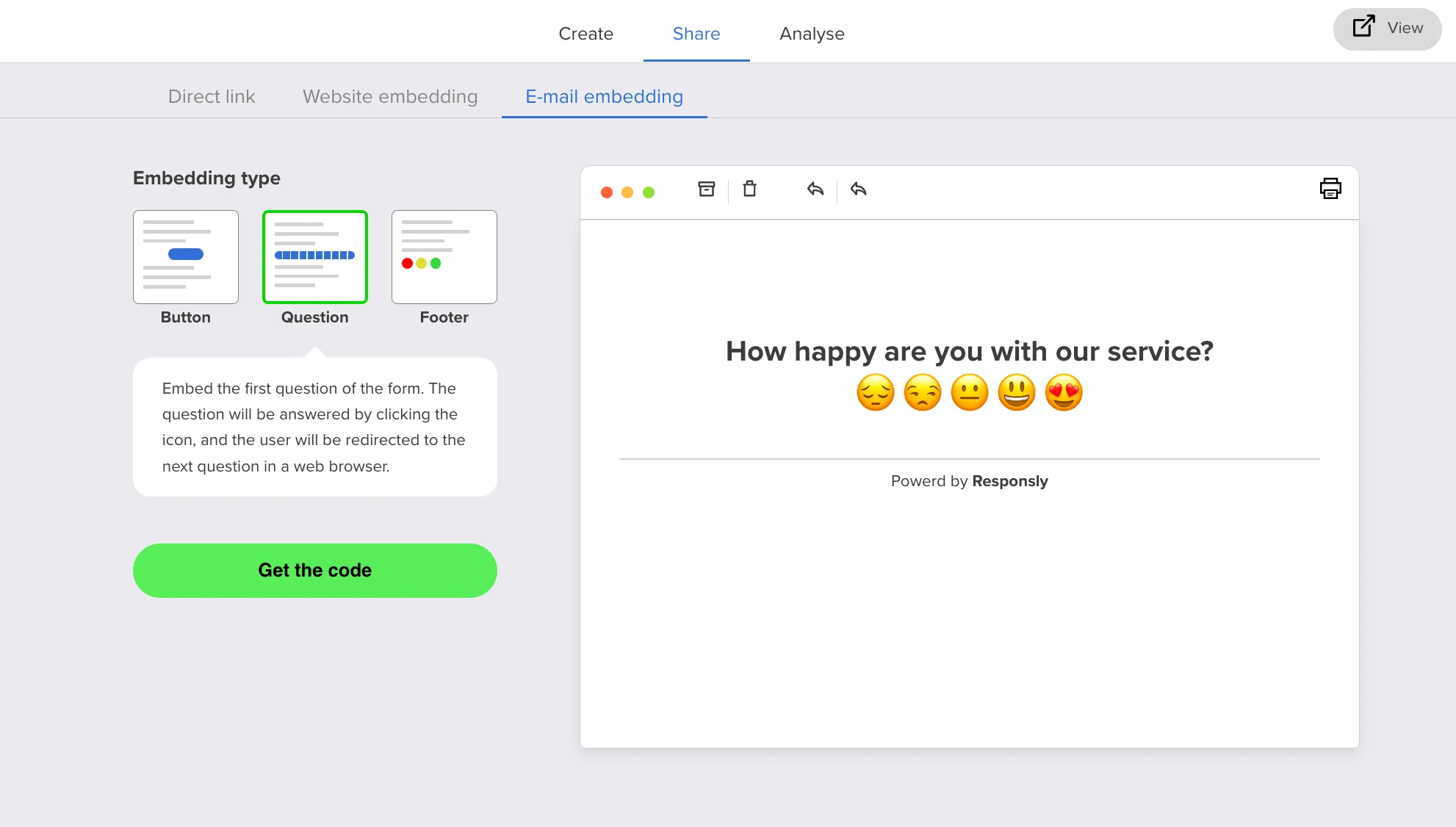Click the Responsly branding link
Image resolution: width=1456 pixels, height=827 pixels.
(x=1010, y=481)
